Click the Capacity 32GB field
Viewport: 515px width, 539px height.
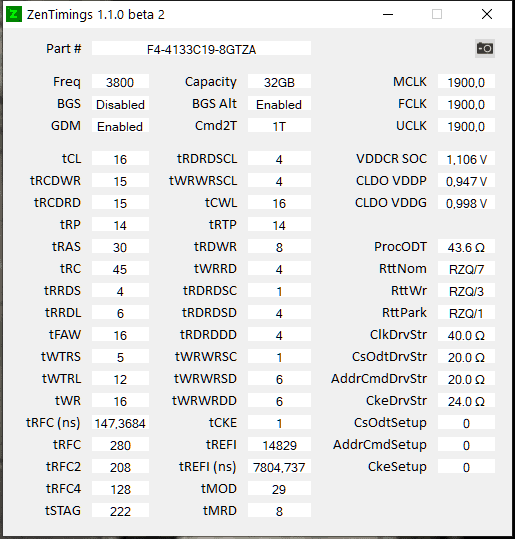279,81
